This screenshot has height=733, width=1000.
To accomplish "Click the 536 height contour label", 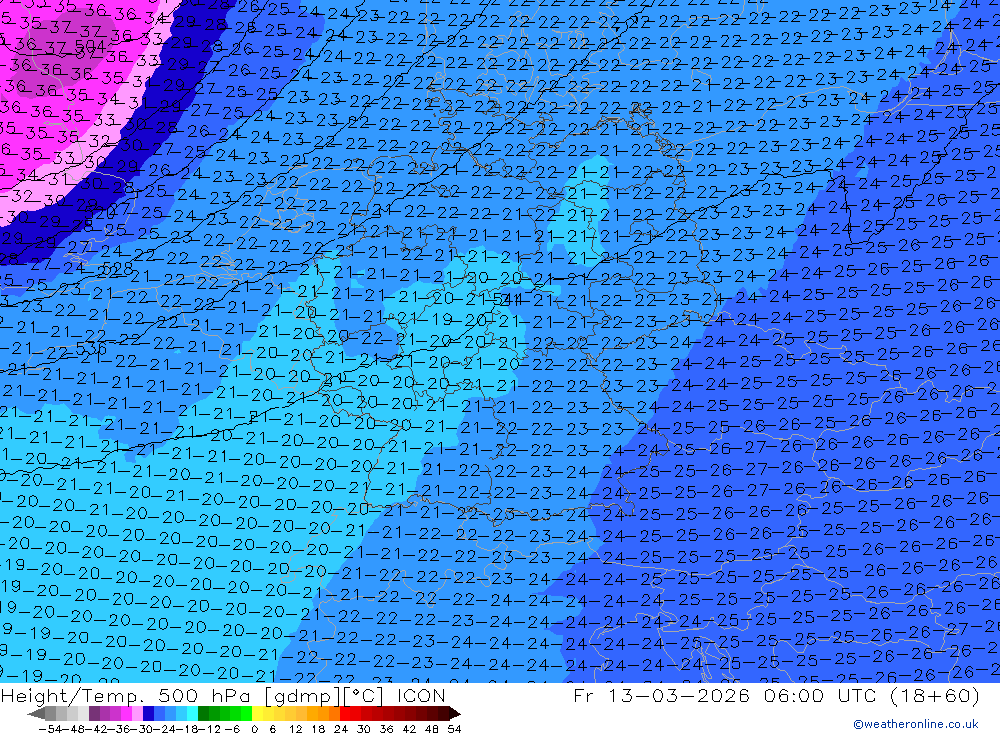I will click(91, 348).
